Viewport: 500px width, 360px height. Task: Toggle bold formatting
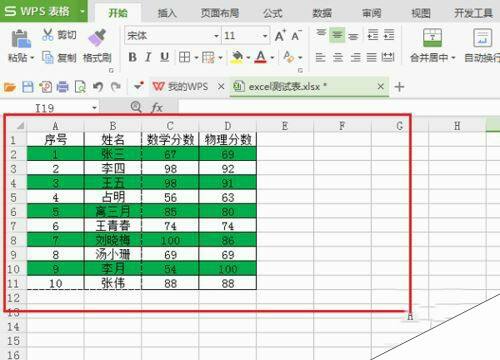pos(132,57)
